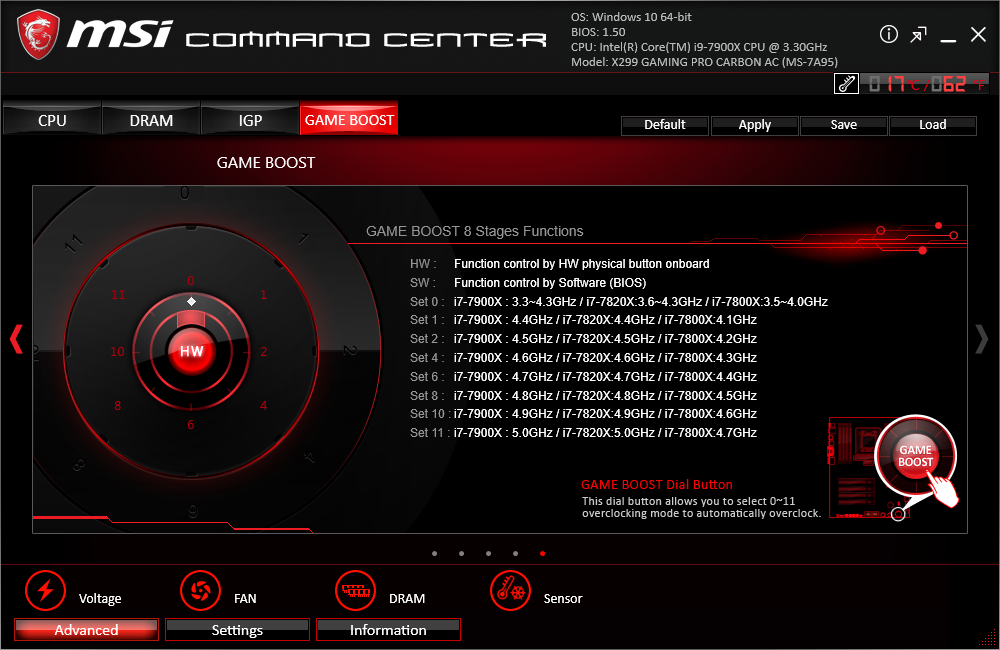
Task: Open the FAN control icon
Action: pos(200,590)
